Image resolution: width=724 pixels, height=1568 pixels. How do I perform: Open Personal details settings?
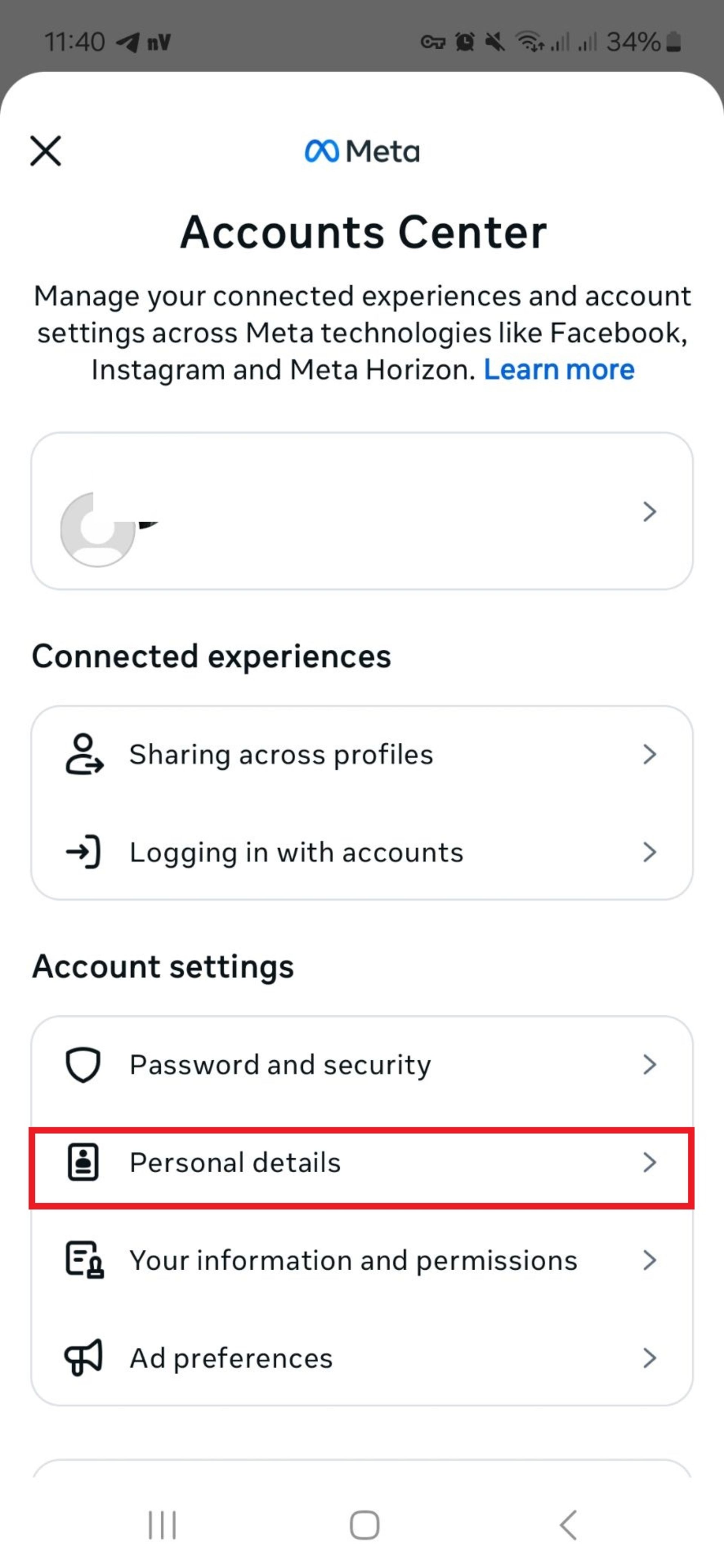pos(362,1163)
